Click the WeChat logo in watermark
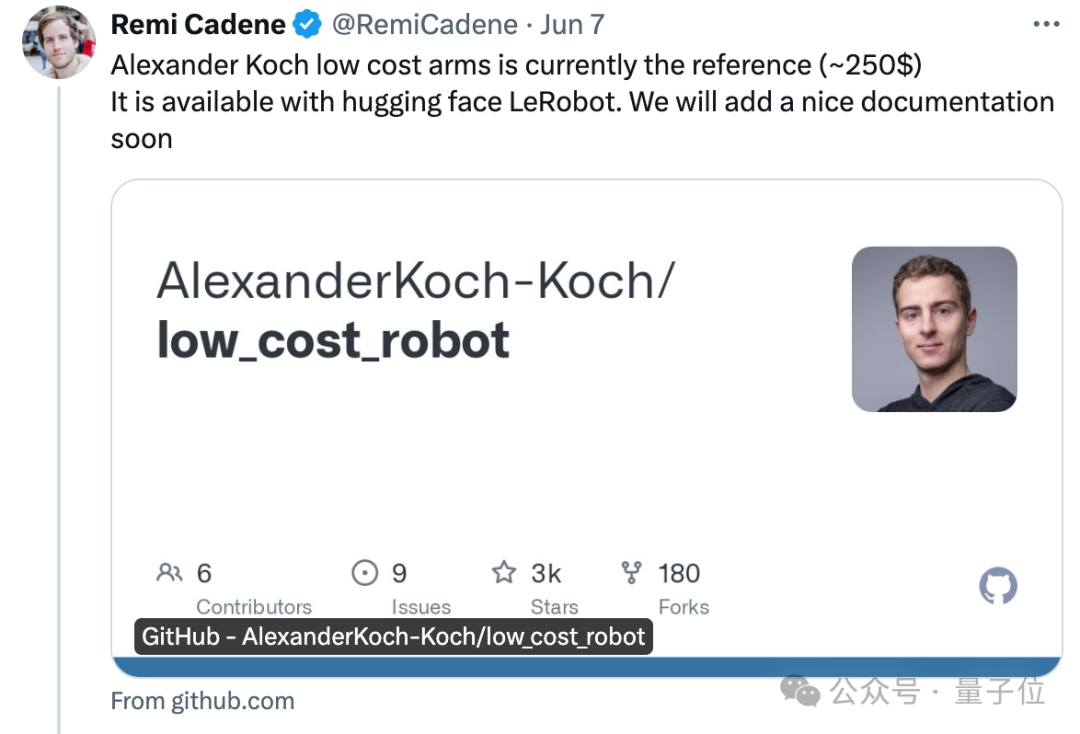Screen dimensions: 1080x734 [800, 691]
